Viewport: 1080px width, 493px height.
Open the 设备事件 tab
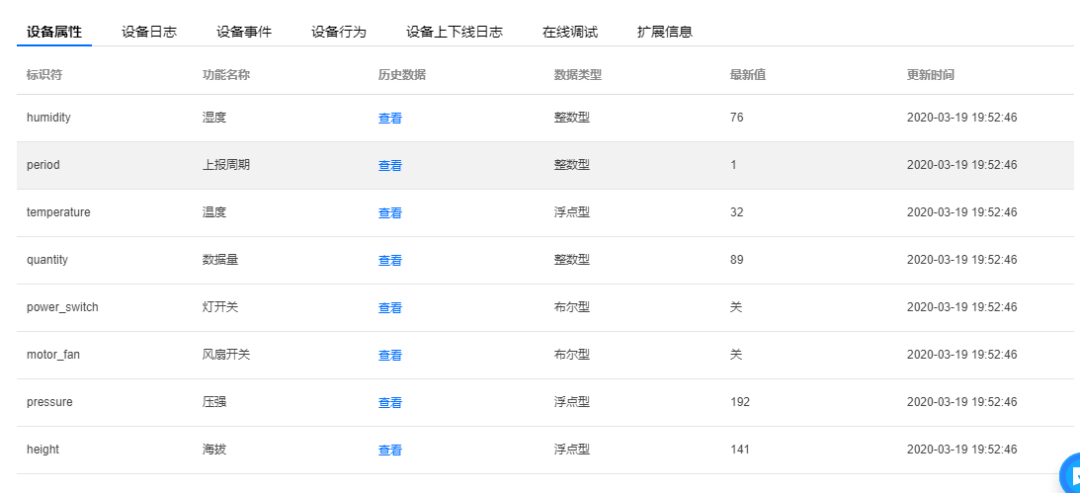(x=244, y=32)
